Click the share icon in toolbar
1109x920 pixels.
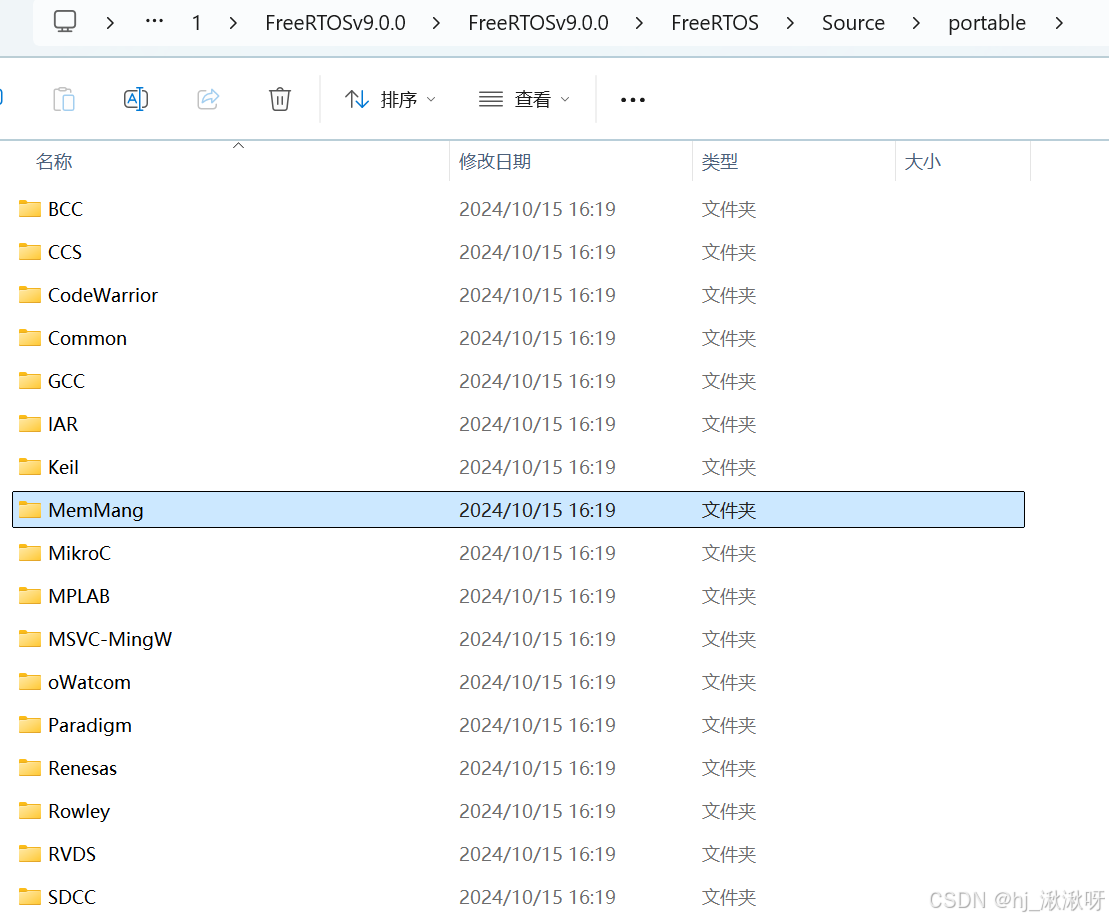[x=208, y=99]
